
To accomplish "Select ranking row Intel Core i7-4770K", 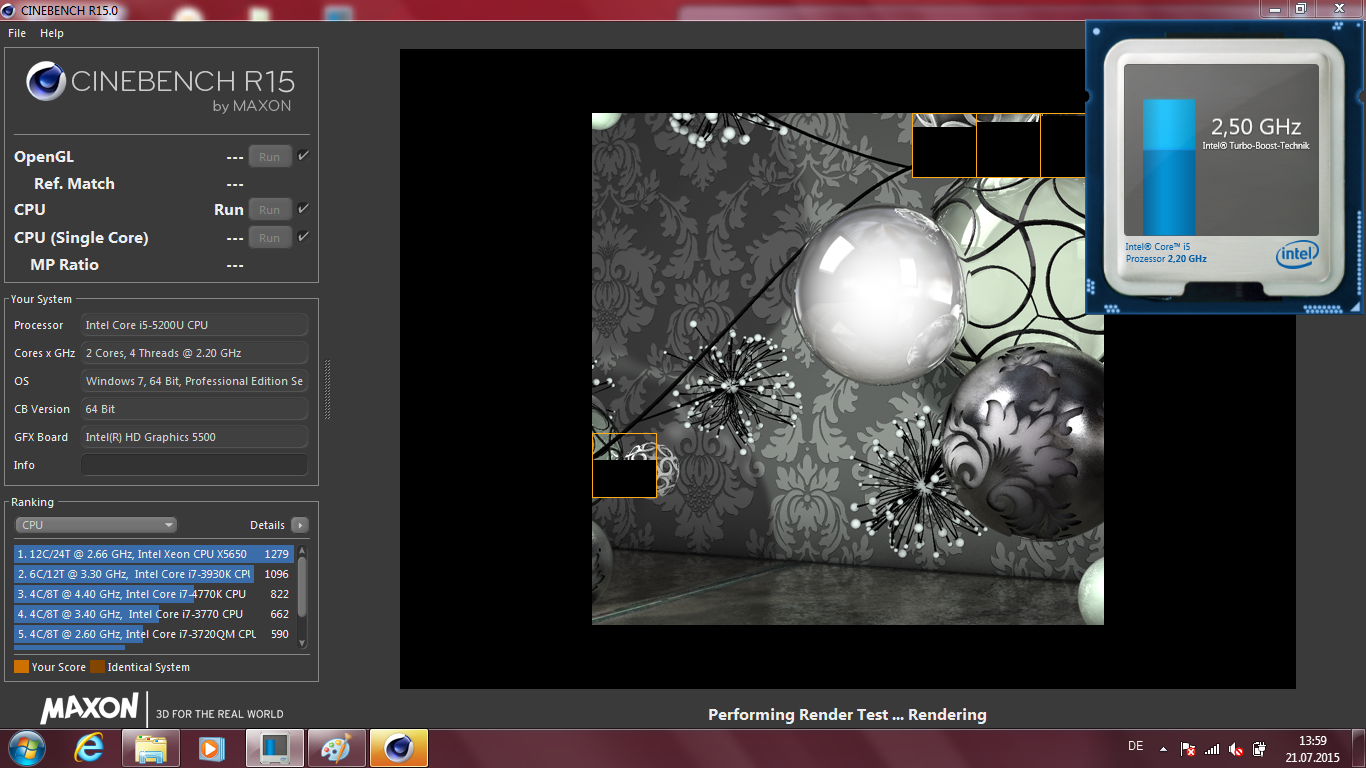I will pos(153,594).
